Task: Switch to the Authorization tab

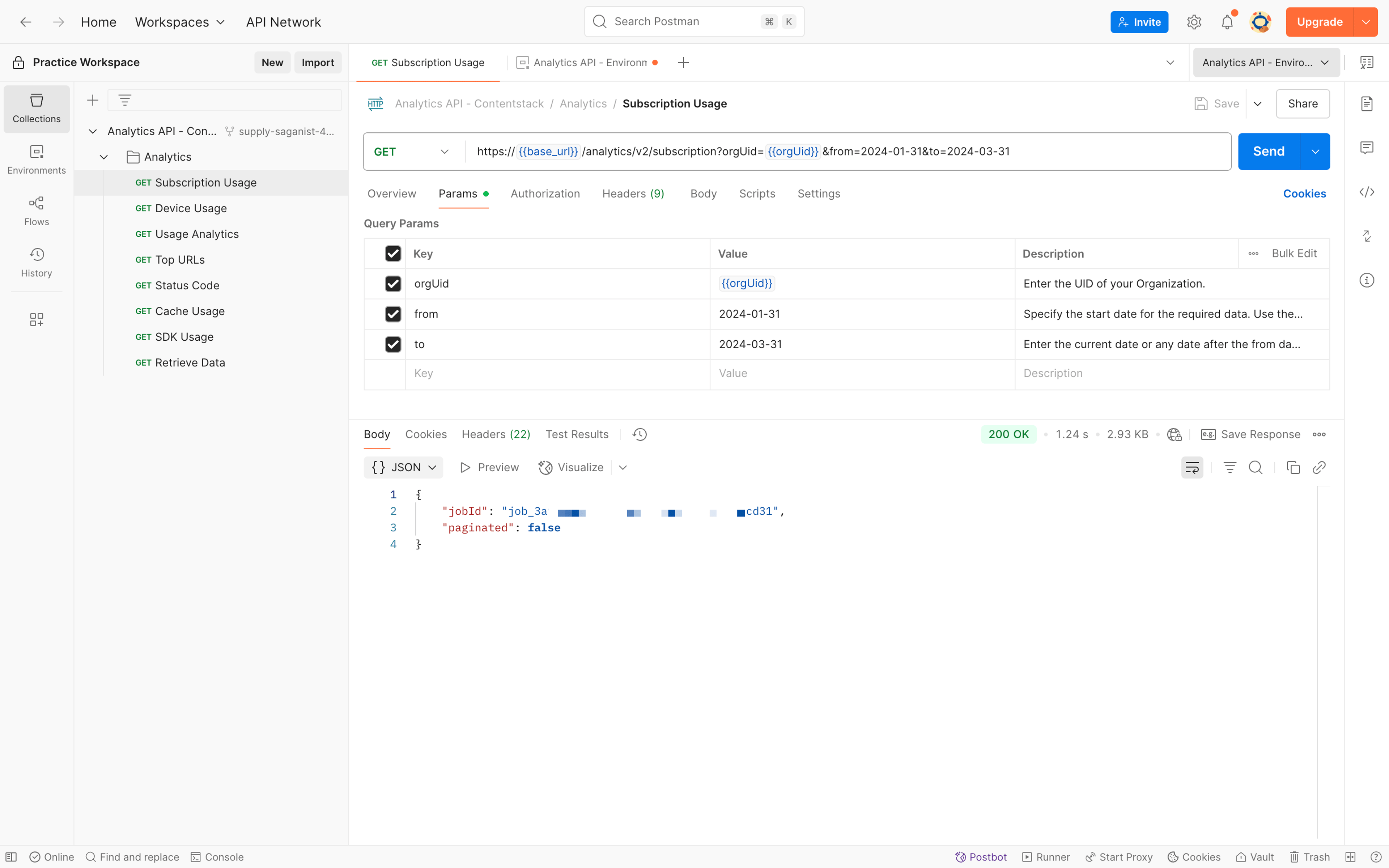Action: click(x=545, y=194)
